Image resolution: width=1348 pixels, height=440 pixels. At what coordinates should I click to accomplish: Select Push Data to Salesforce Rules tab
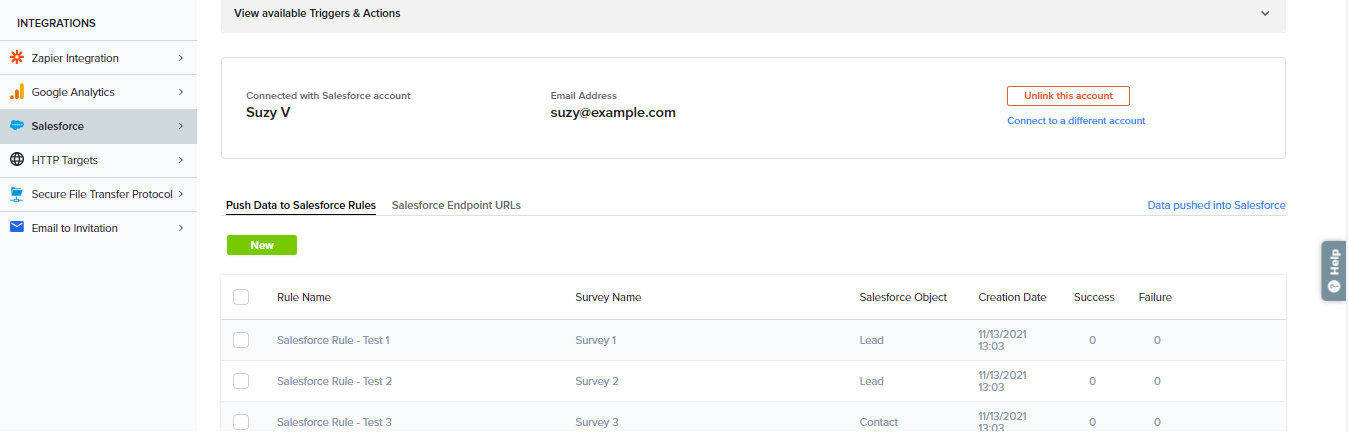click(301, 205)
